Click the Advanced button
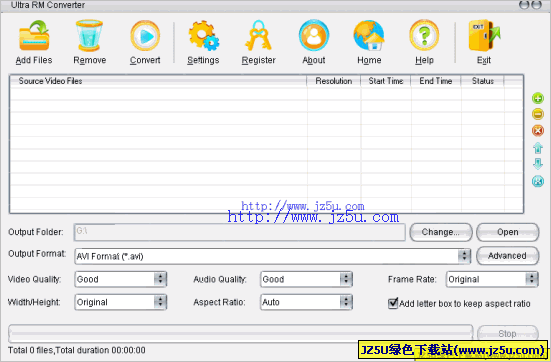Screen dimensions: 551x362 coord(507,256)
